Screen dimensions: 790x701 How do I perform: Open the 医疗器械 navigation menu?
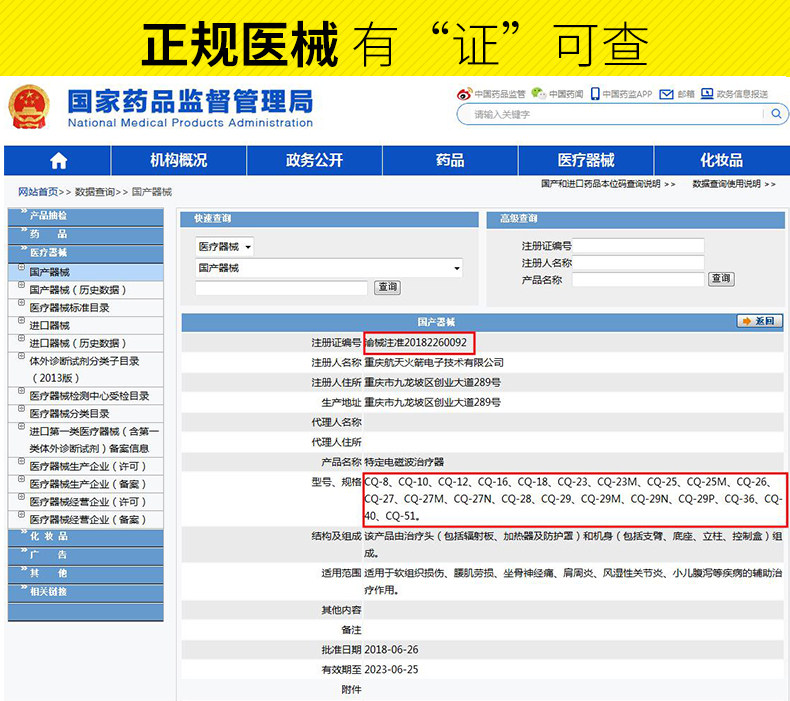(x=586, y=161)
